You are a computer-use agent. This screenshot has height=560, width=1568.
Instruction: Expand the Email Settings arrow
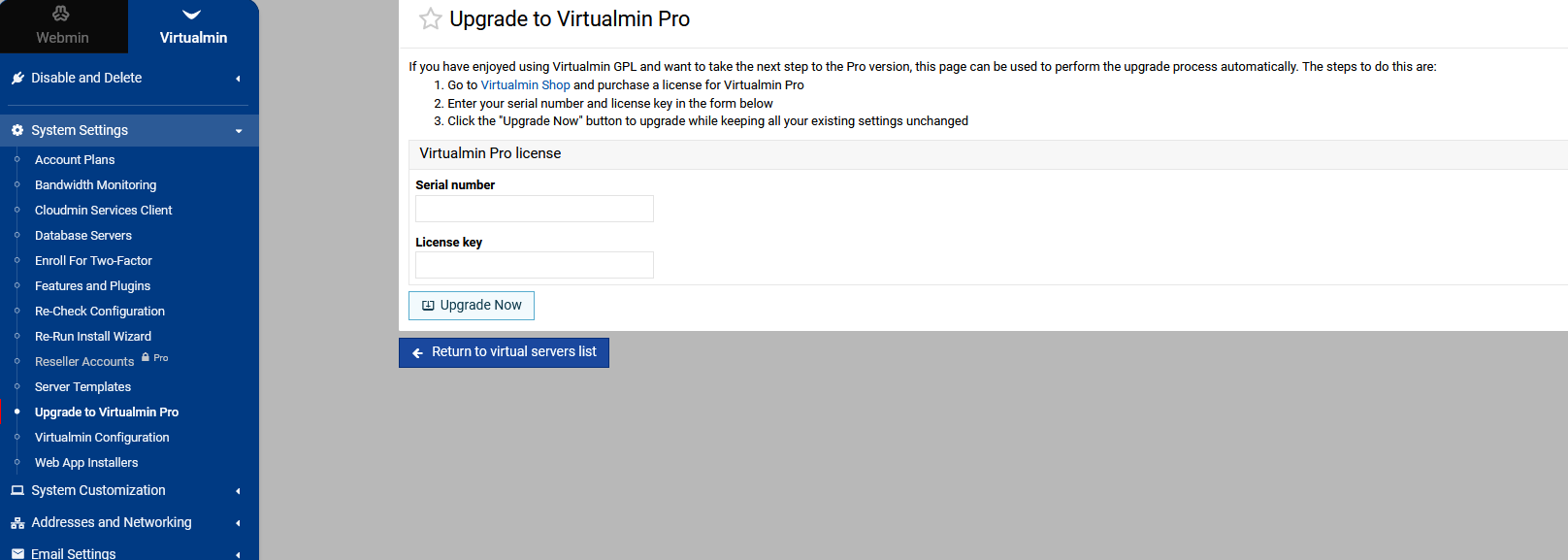click(238, 554)
